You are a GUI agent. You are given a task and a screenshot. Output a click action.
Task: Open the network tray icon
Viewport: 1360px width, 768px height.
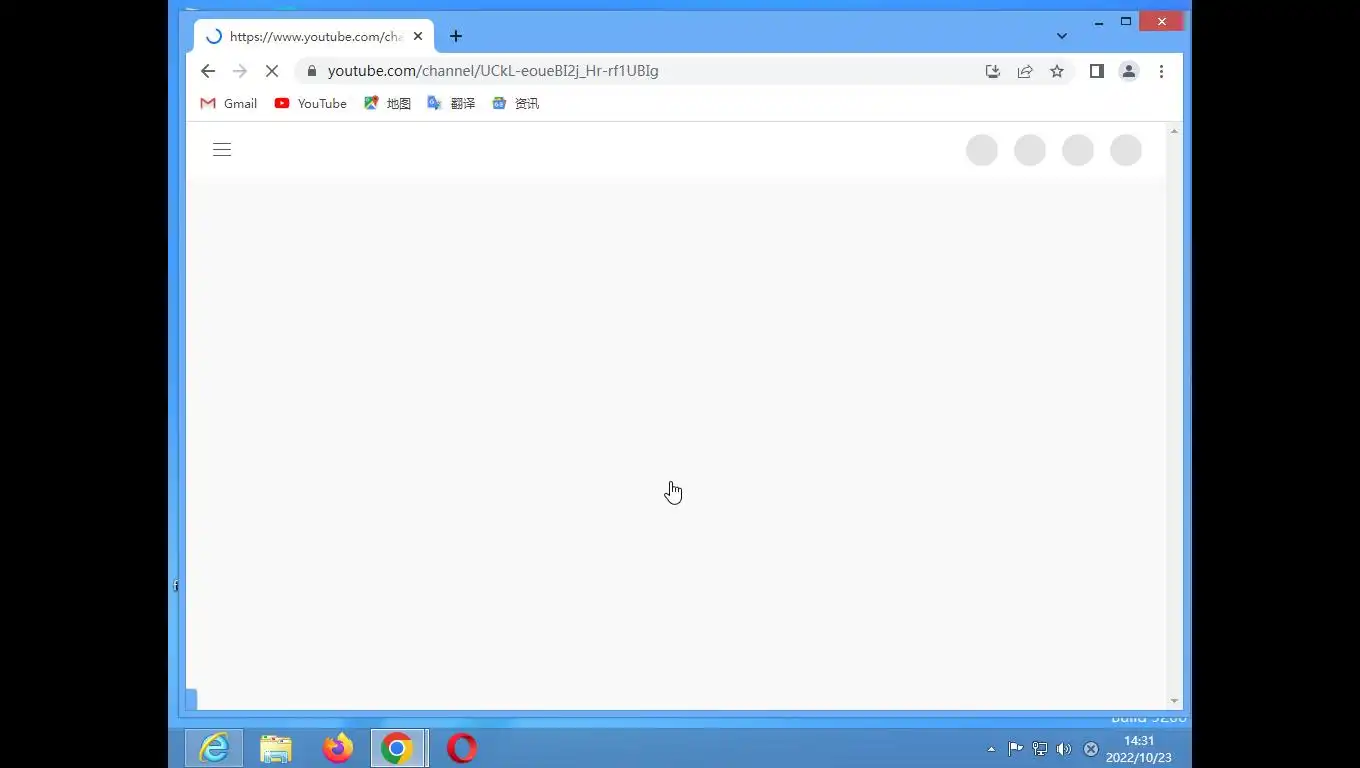[x=1040, y=749]
